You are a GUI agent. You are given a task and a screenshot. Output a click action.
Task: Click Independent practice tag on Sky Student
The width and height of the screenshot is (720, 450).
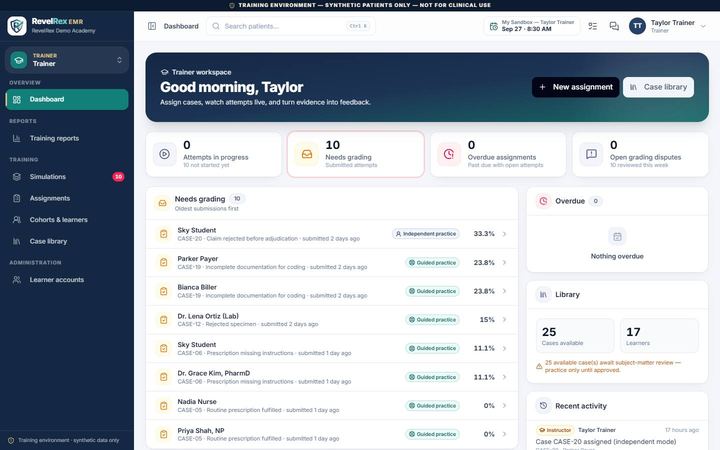426,234
